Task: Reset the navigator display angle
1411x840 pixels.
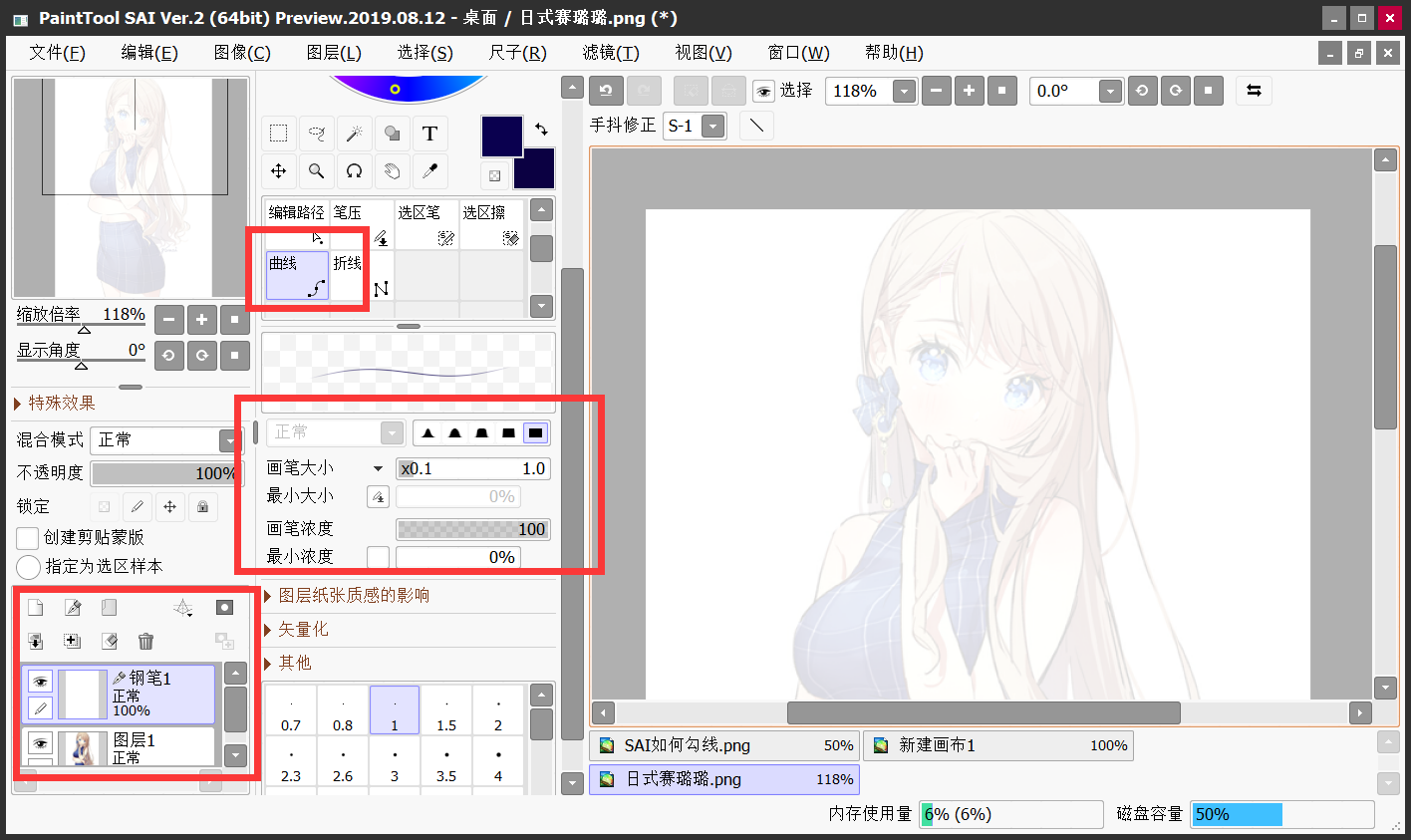Action: [235, 356]
